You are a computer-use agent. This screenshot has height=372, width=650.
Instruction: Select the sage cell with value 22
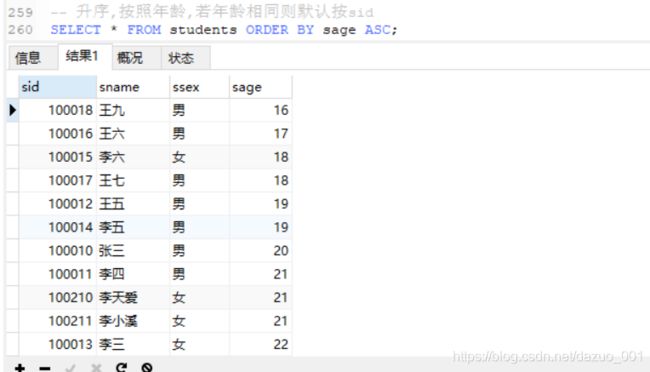[260, 344]
